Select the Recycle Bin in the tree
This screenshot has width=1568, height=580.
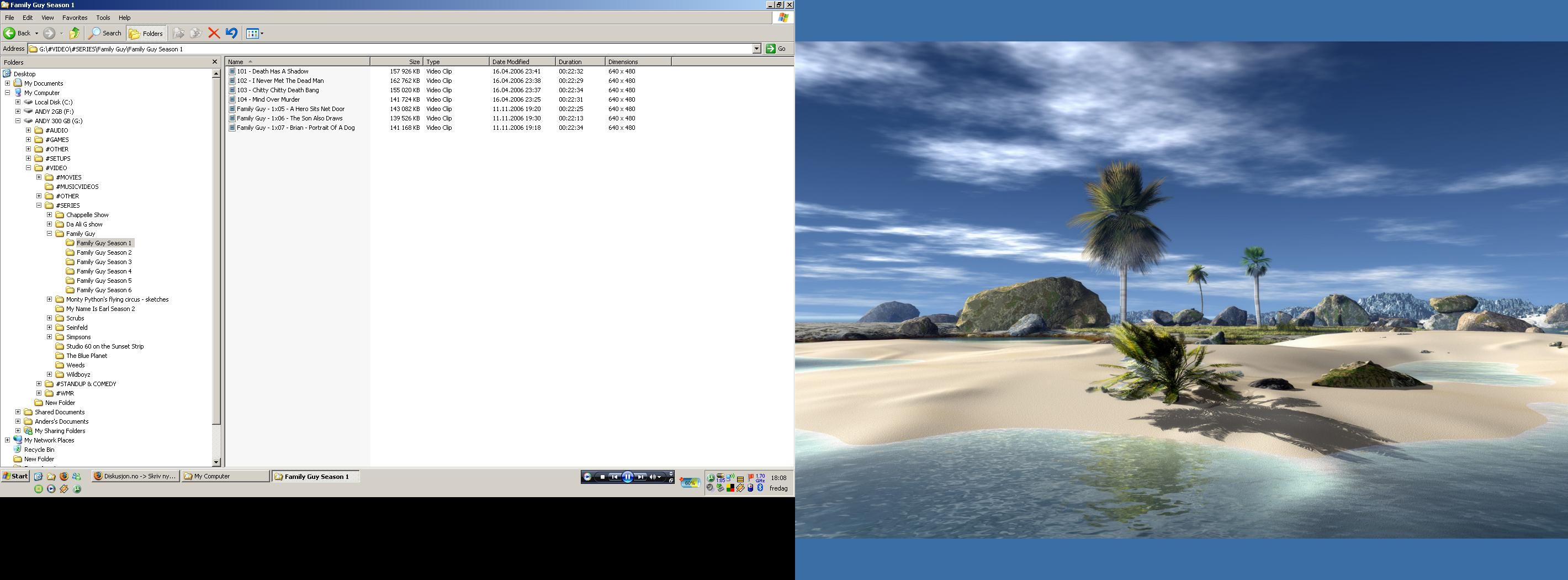coord(39,450)
